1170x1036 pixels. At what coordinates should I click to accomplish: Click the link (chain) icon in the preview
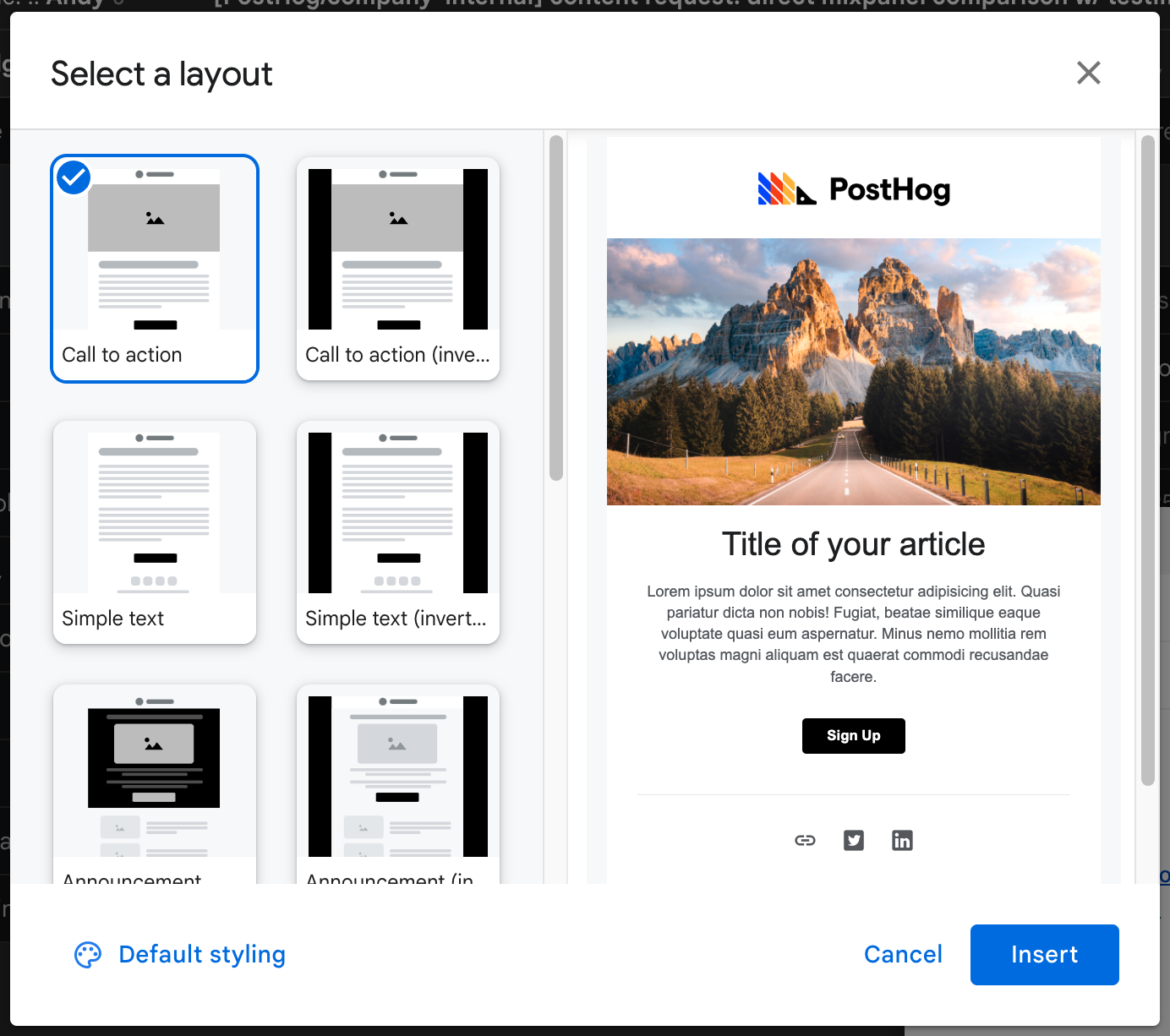[805, 840]
